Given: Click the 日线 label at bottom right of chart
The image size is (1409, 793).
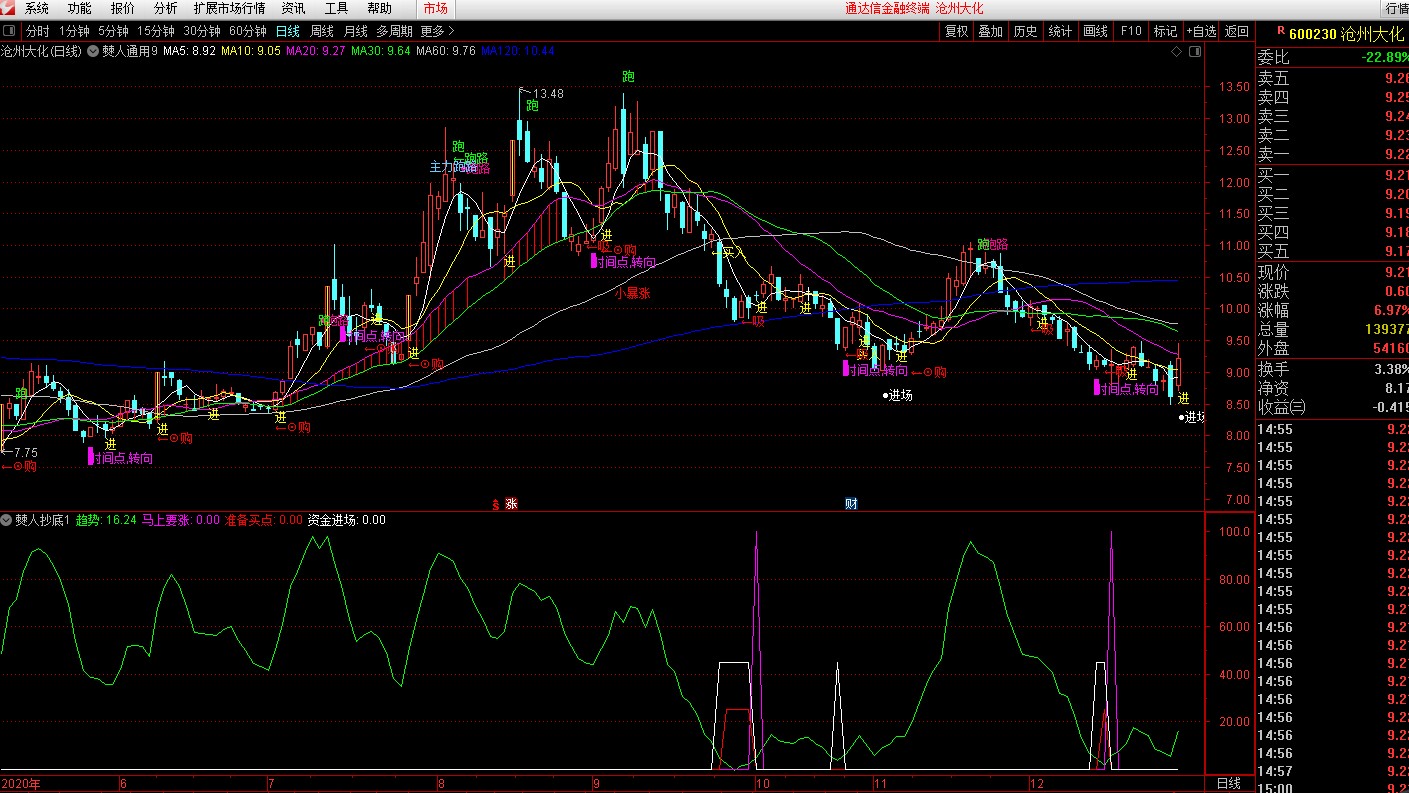Looking at the screenshot, I should (x=1228, y=783).
